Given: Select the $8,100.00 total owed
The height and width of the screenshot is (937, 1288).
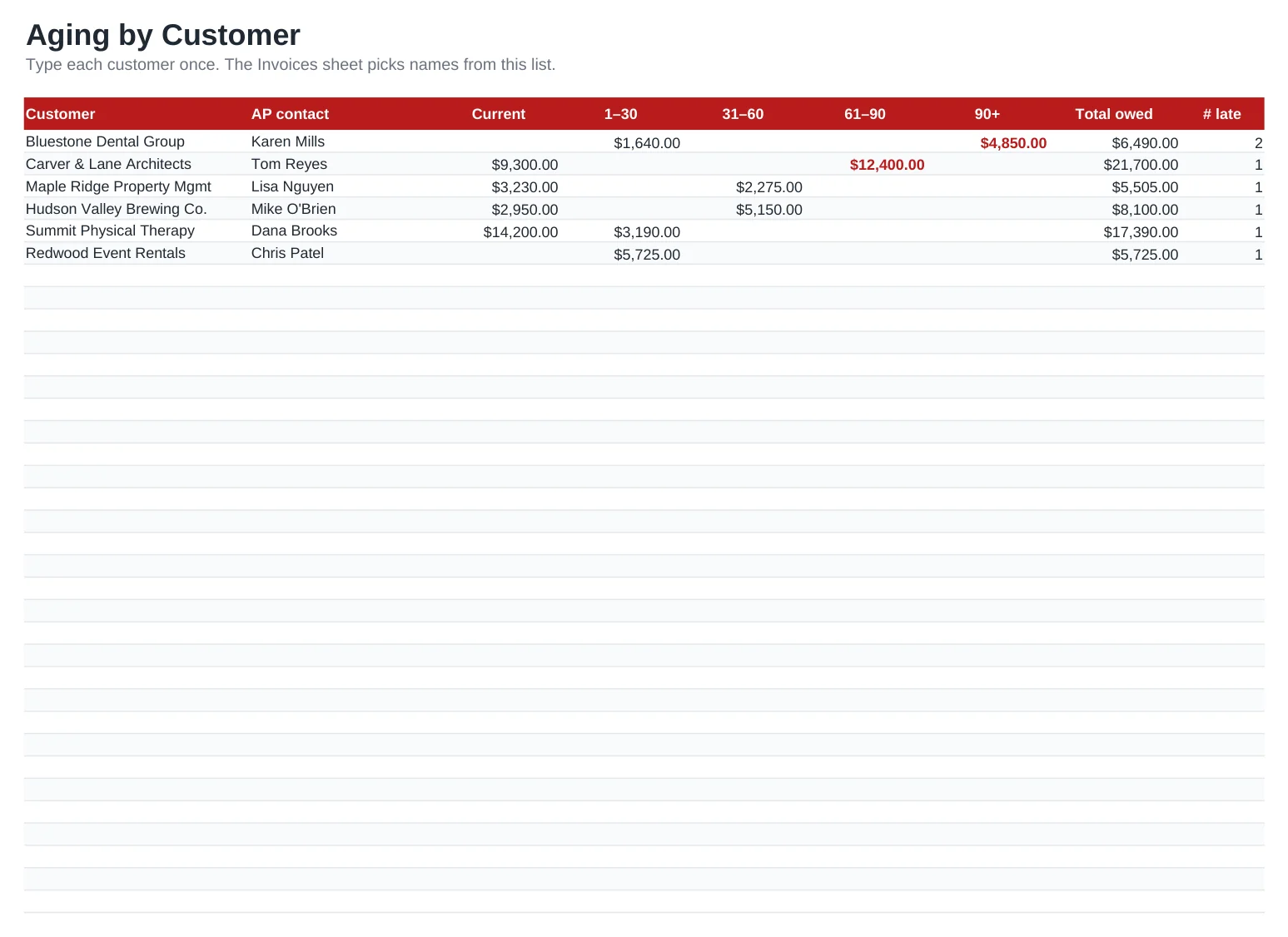Looking at the screenshot, I should 1145,210.
